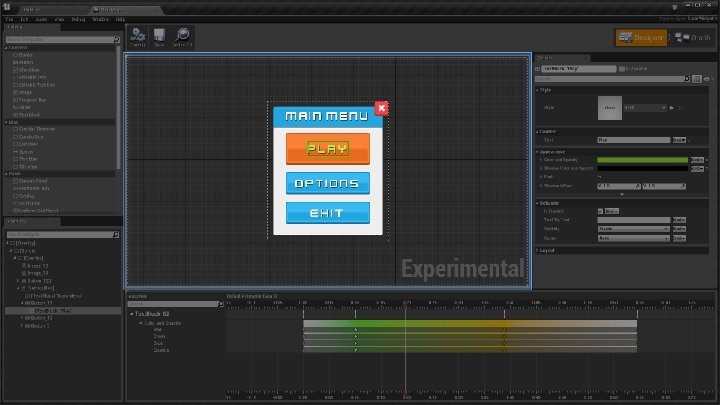Toggle the Is Enabled checkbox
The height and width of the screenshot is (405, 720).
click(x=600, y=211)
